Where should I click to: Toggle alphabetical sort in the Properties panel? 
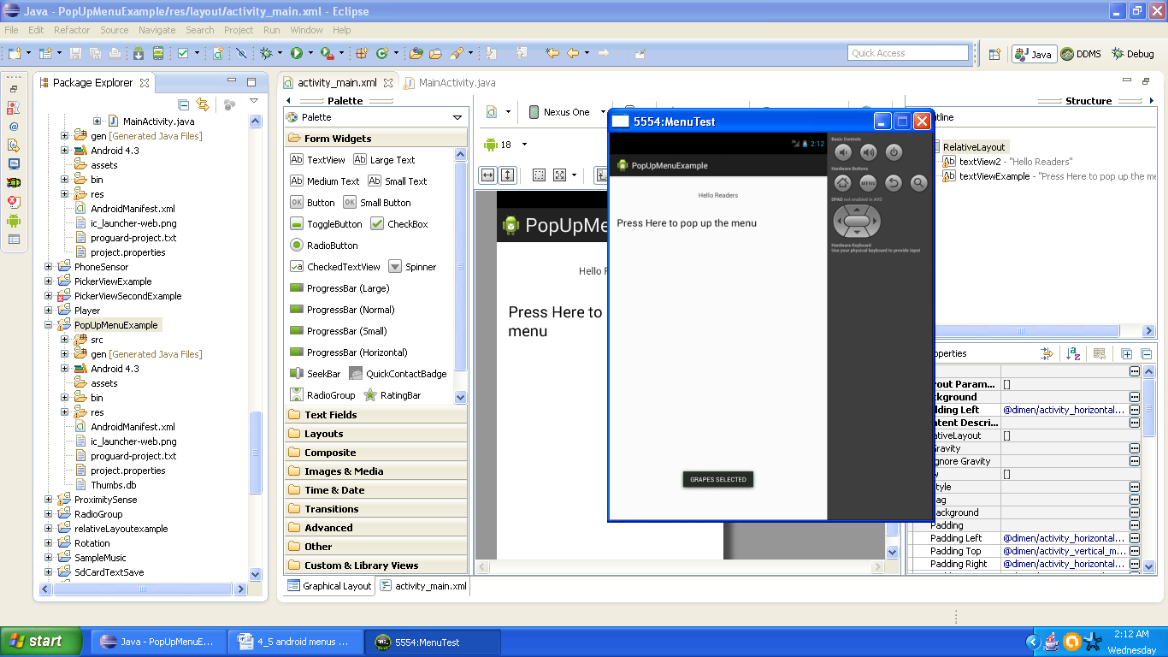1073,354
